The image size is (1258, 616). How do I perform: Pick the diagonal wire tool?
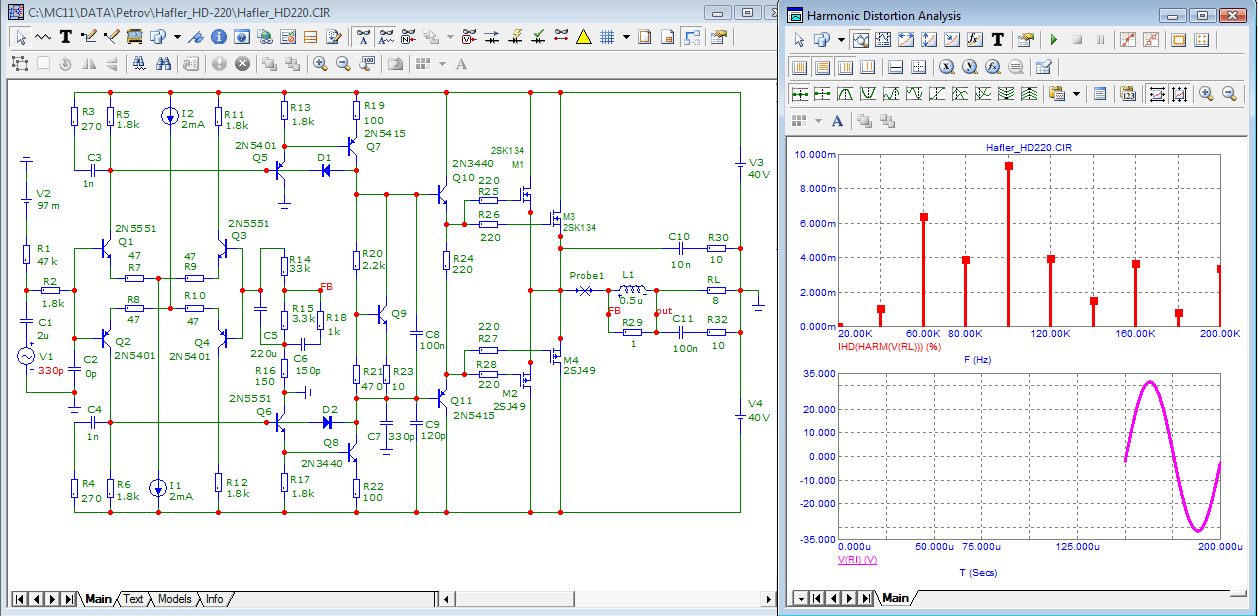[112, 37]
